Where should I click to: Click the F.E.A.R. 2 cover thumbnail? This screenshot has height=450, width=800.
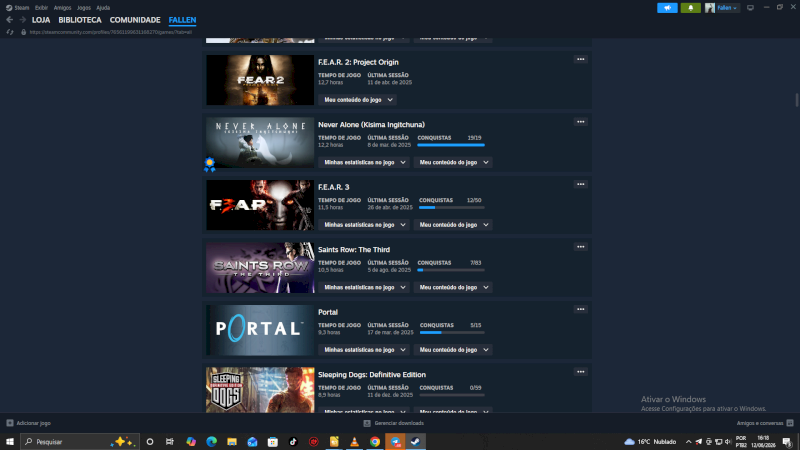tap(260, 80)
